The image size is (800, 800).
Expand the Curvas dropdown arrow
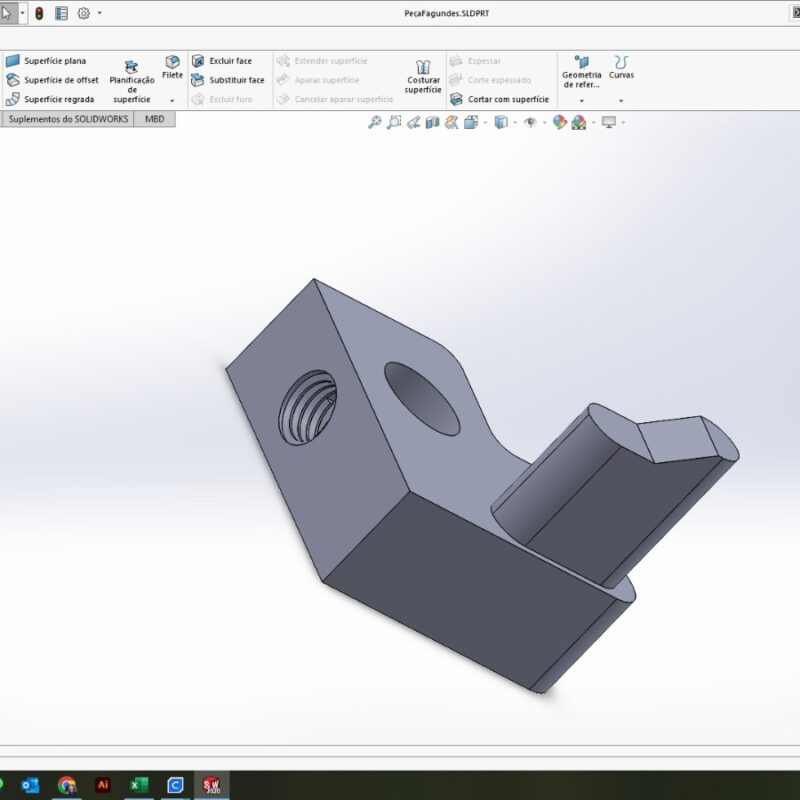[x=621, y=101]
